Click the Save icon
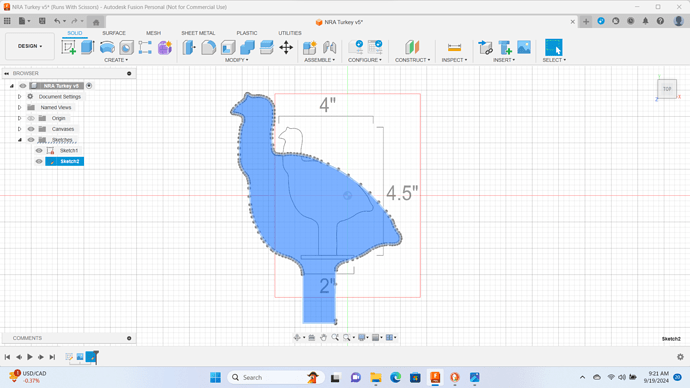This screenshot has height=388, width=690. [42, 21]
